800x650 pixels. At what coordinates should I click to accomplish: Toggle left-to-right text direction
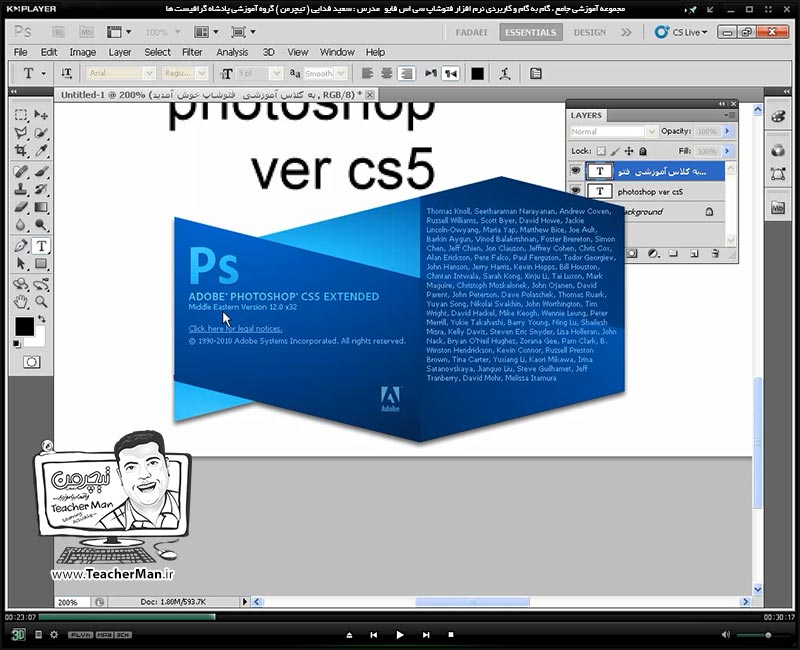click(x=431, y=73)
